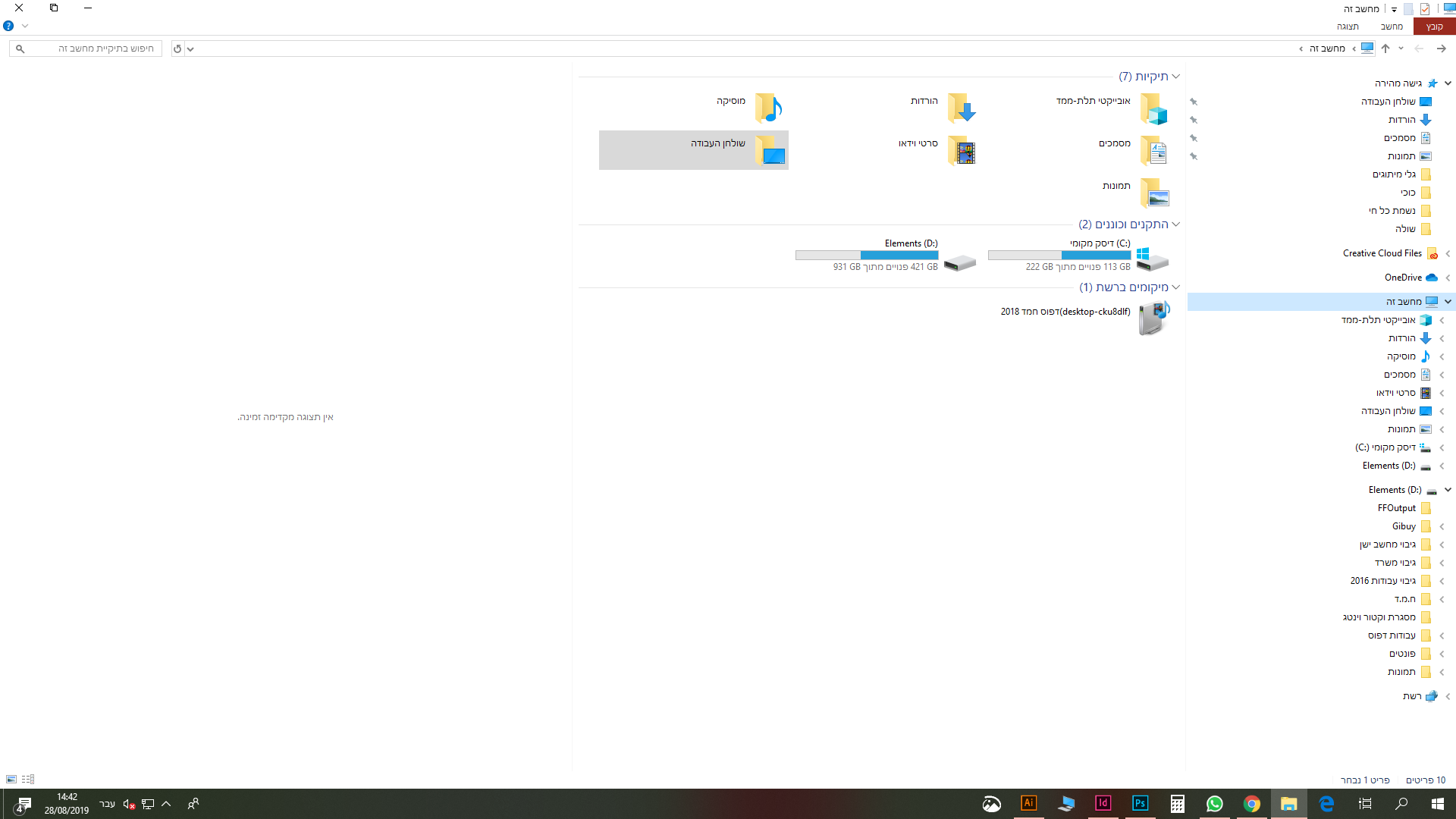Switch to large thumbnails view in status bar

[11, 780]
